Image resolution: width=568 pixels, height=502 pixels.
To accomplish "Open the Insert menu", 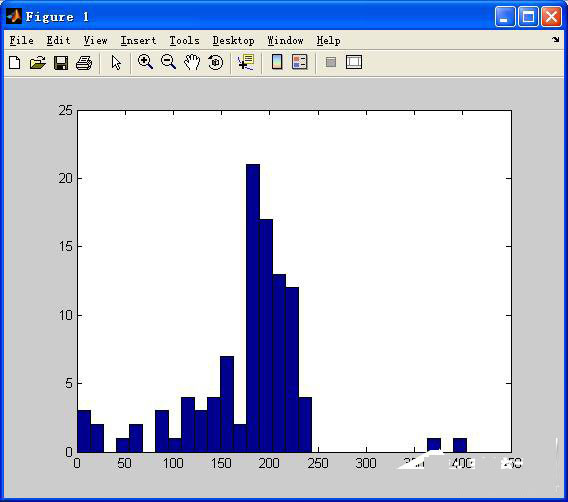I will [x=138, y=41].
